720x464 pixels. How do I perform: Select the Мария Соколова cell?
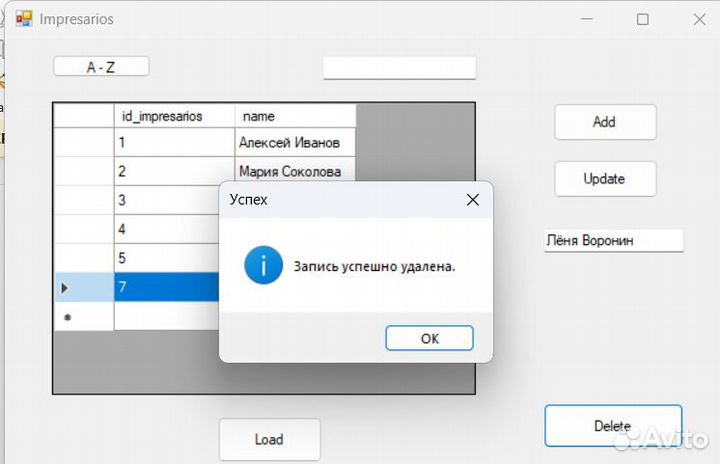[x=295, y=171]
